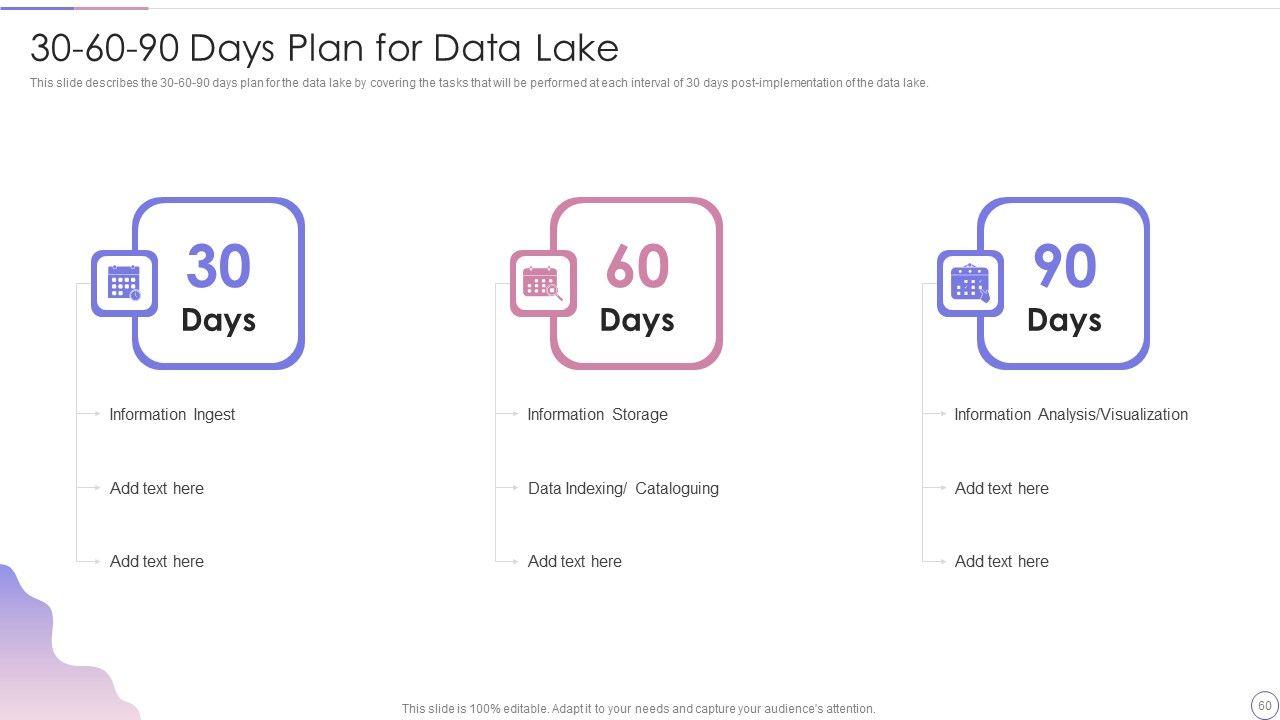Select the slide title "30-60-90 Days Plan for Data Lake"

point(324,48)
